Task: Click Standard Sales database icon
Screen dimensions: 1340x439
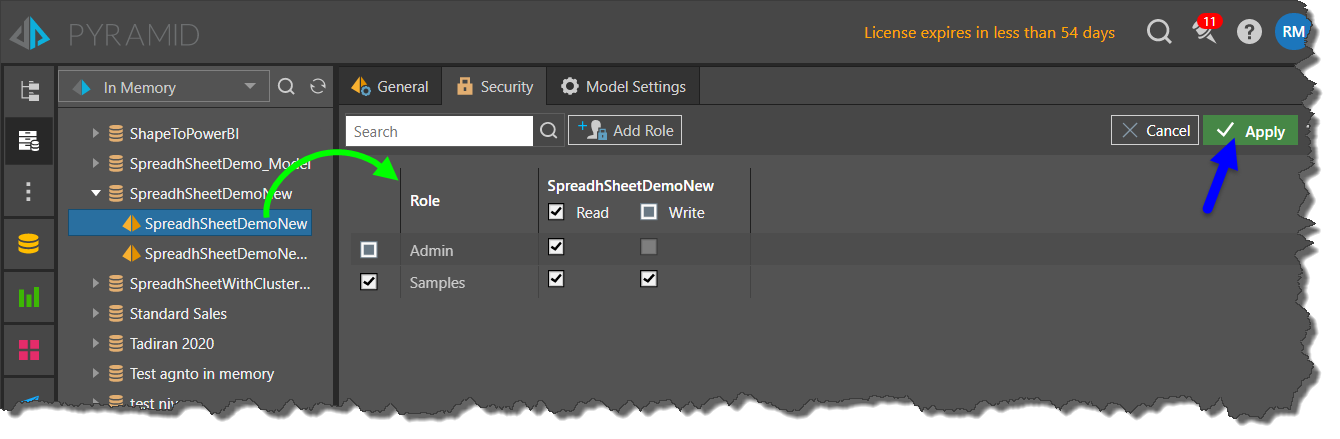Action: point(116,313)
